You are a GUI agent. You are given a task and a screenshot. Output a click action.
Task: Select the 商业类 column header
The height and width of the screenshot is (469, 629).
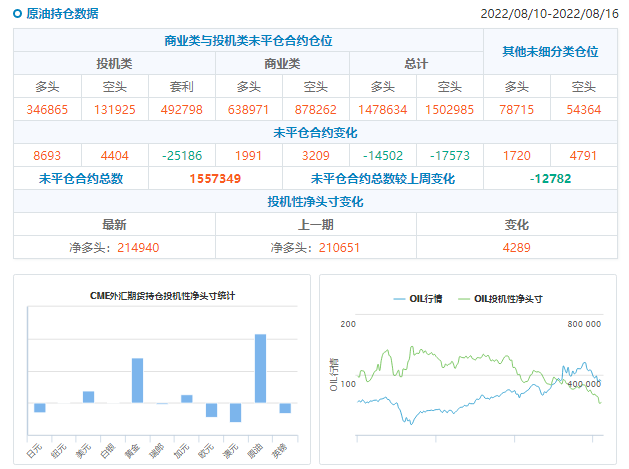(282, 63)
